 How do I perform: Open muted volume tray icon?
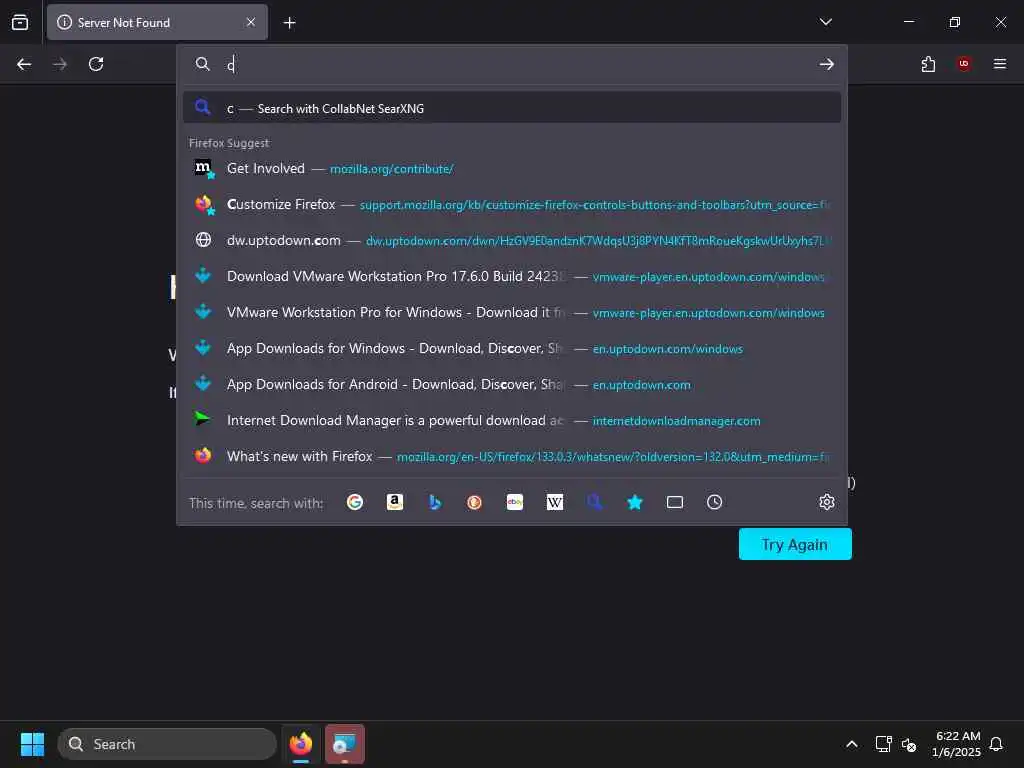[x=908, y=744]
